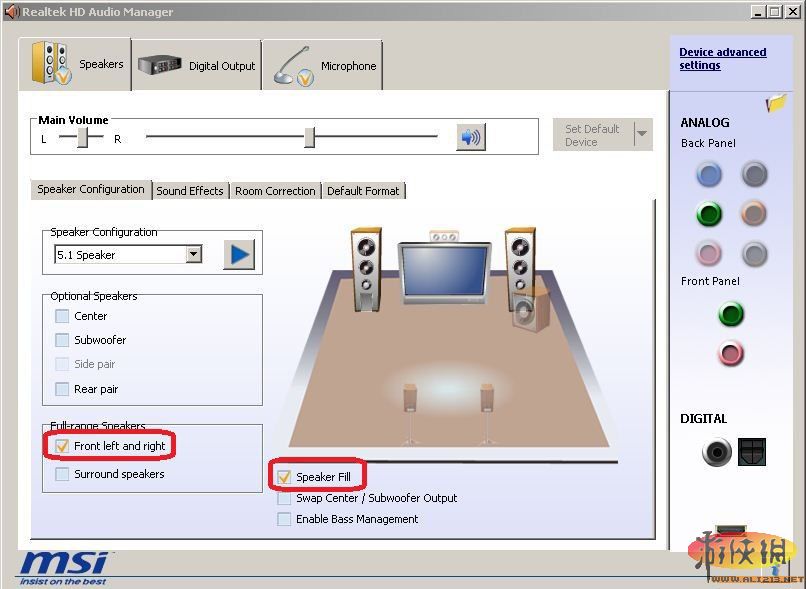Click the blue back panel audio jack
This screenshot has width=806, height=589.
click(709, 174)
